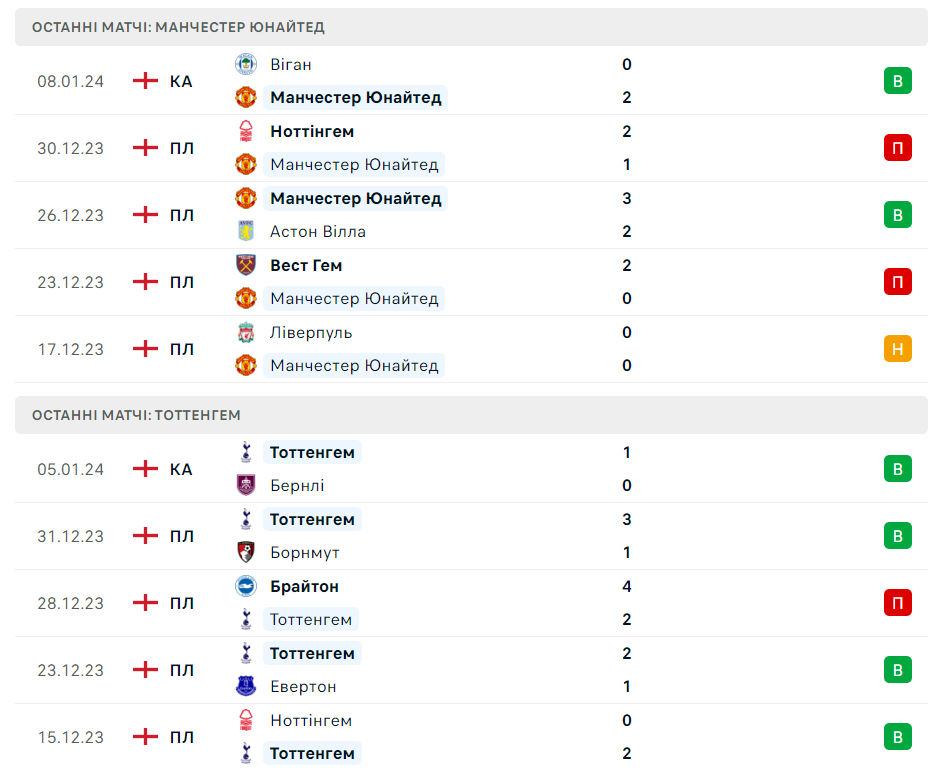The height and width of the screenshot is (768, 942).
Task: Click red П badge for Nottingham match
Action: (897, 148)
